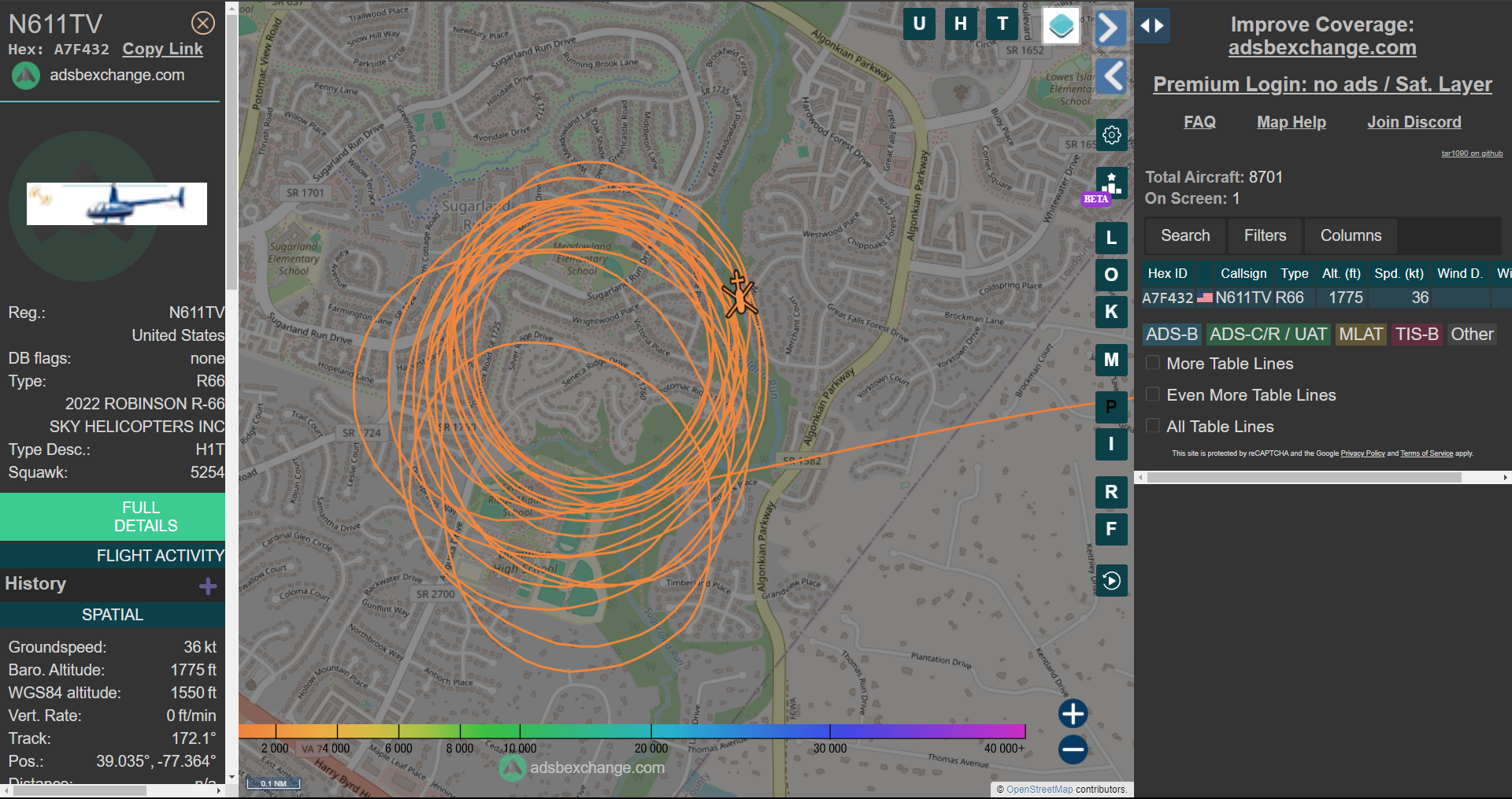
Task: Zoom out with the minus map button
Action: pos(1073,749)
